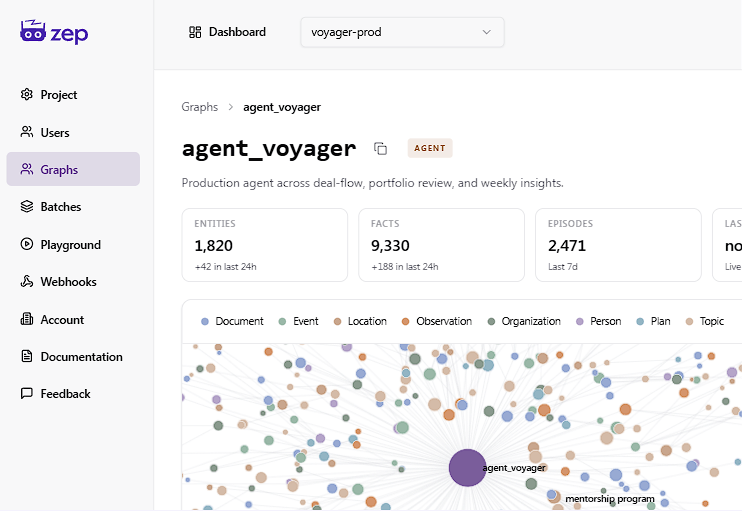Image resolution: width=742 pixels, height=511 pixels.
Task: Toggle the Organization legend filter
Action: coord(524,321)
